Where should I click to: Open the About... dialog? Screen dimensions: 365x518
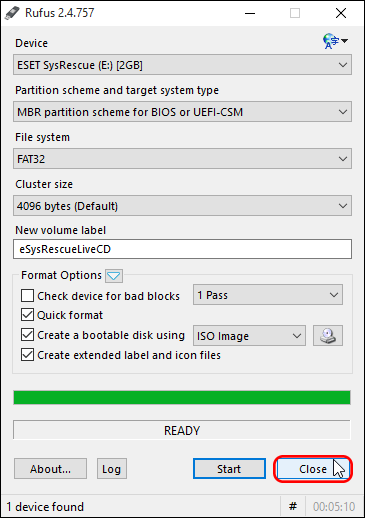[50, 469]
